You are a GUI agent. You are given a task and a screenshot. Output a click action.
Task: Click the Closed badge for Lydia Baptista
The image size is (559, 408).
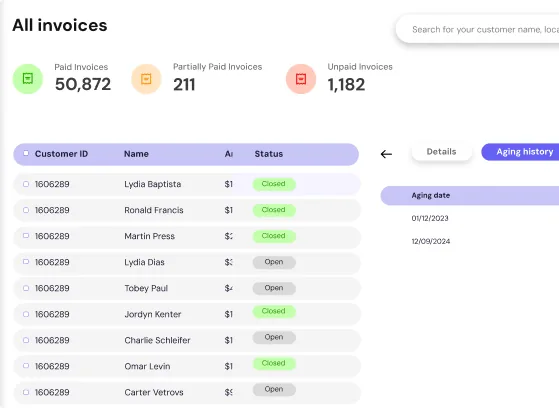[274, 184]
